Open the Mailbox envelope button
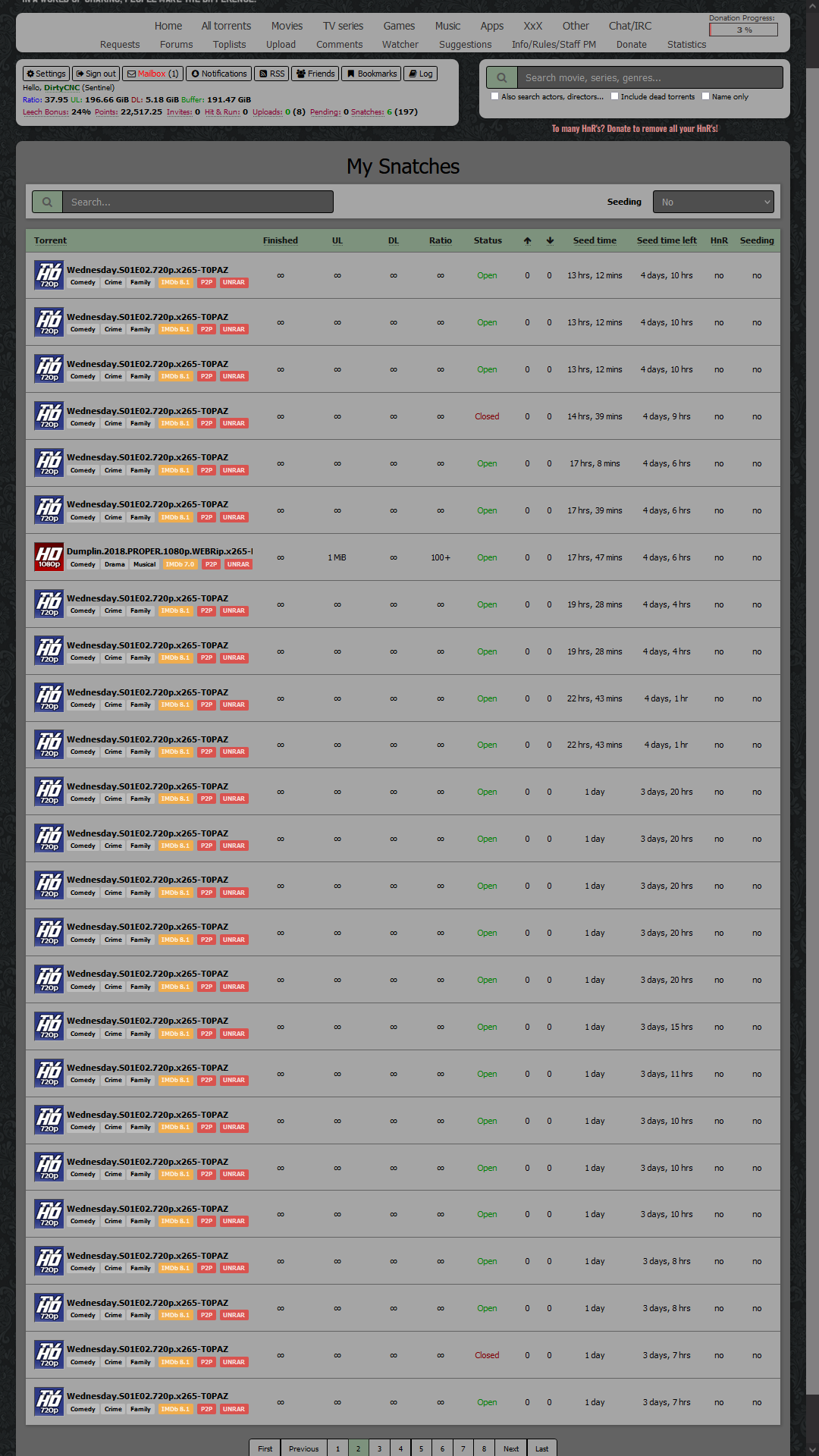 point(152,74)
